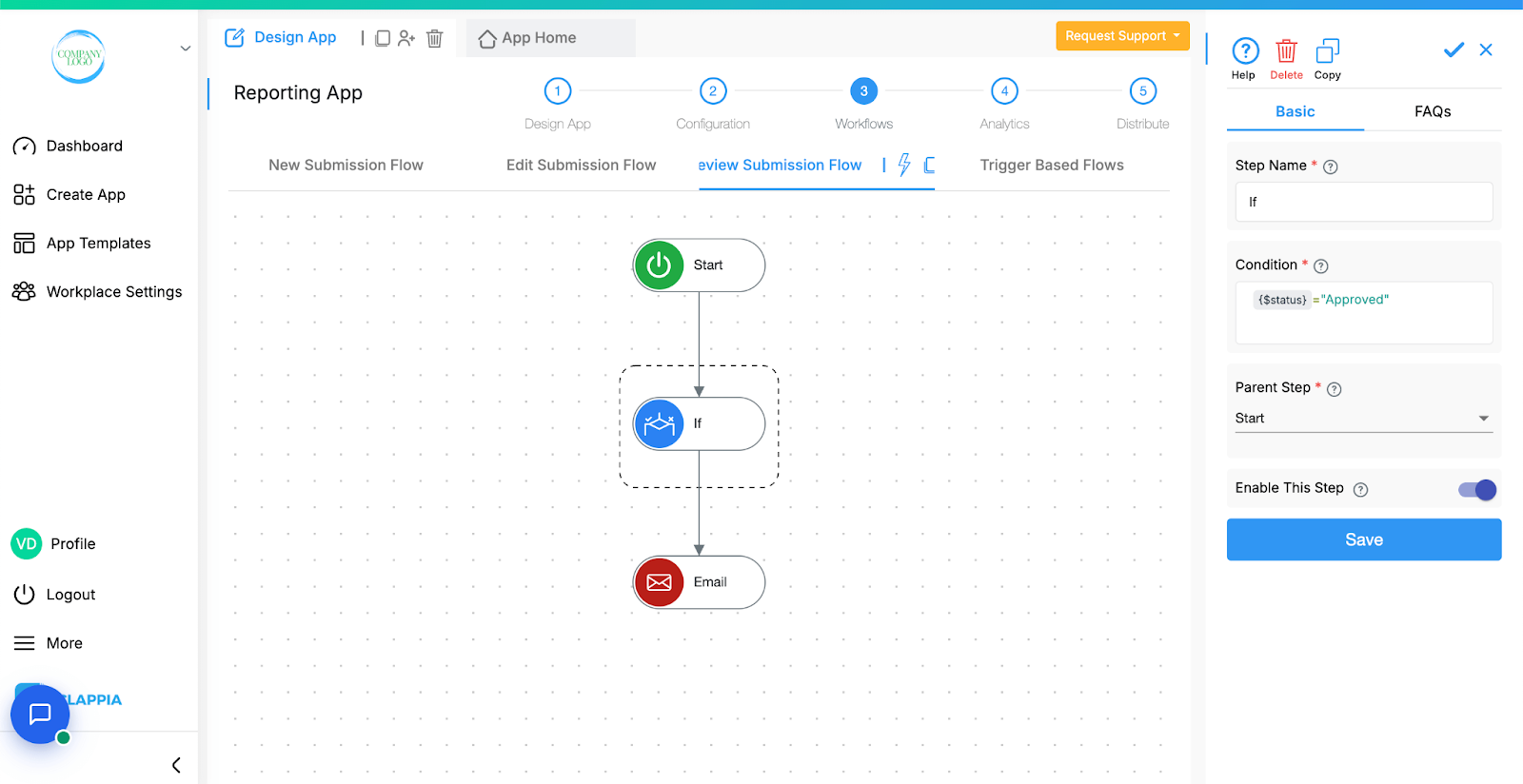1523x784 pixels.
Task: Open Create App in sidebar
Action: [69, 194]
